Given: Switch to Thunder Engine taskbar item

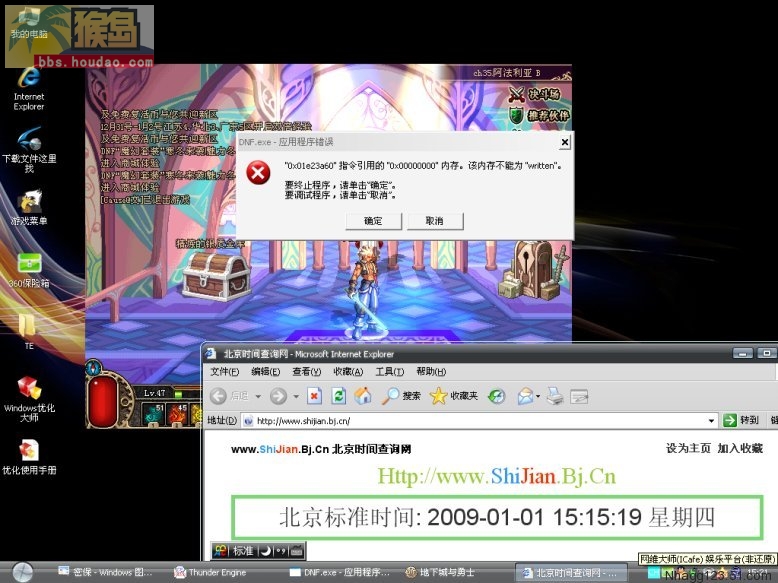Looking at the screenshot, I should 211,572.
